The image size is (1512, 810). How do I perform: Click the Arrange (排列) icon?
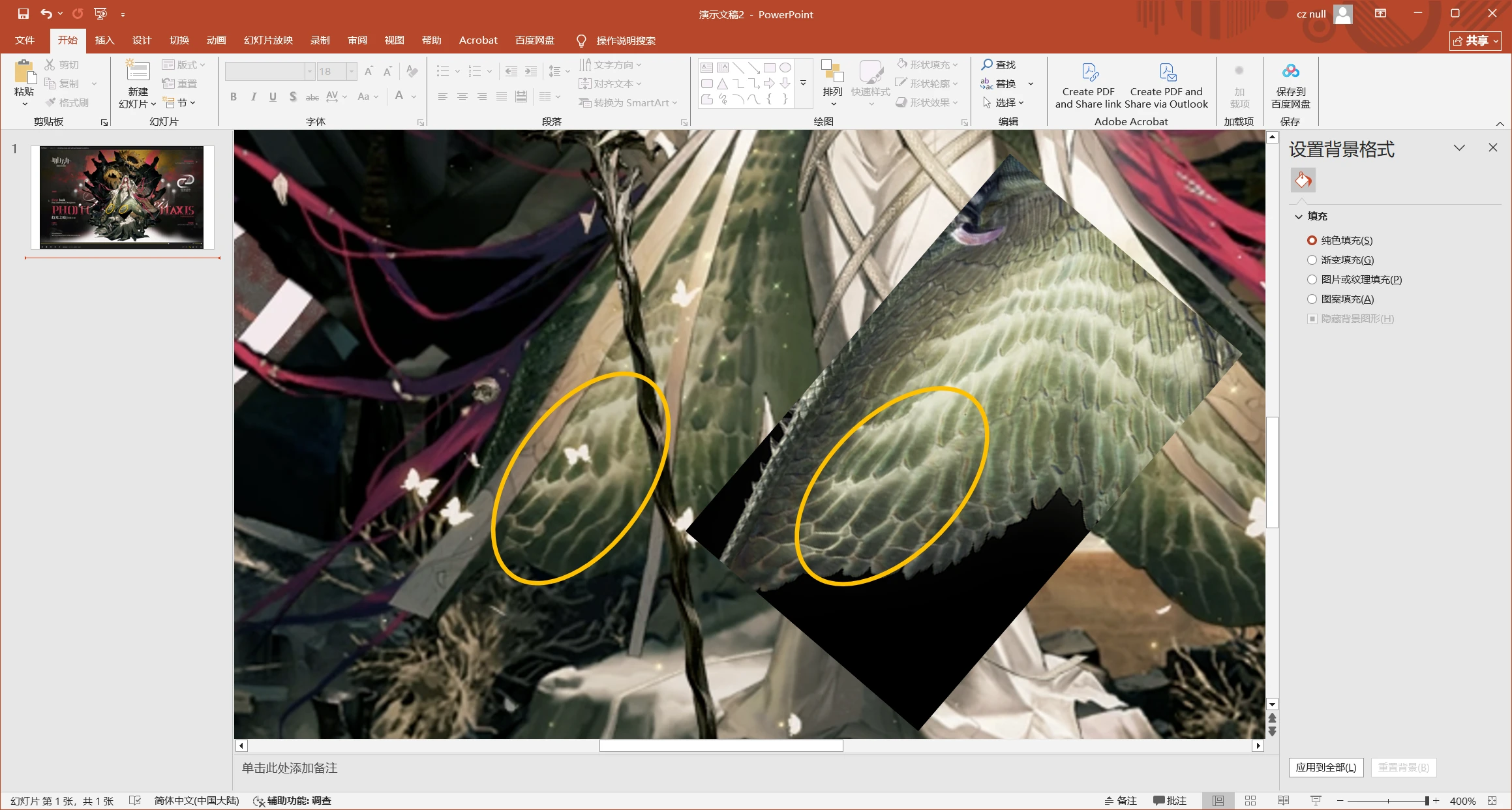coord(832,71)
